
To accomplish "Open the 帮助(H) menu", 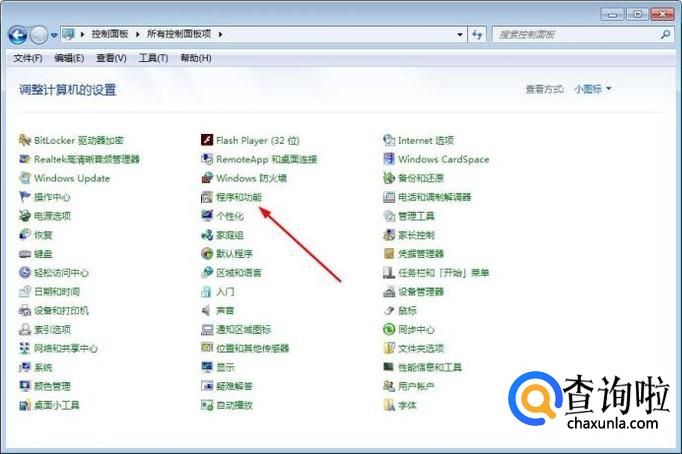I will [x=196, y=58].
